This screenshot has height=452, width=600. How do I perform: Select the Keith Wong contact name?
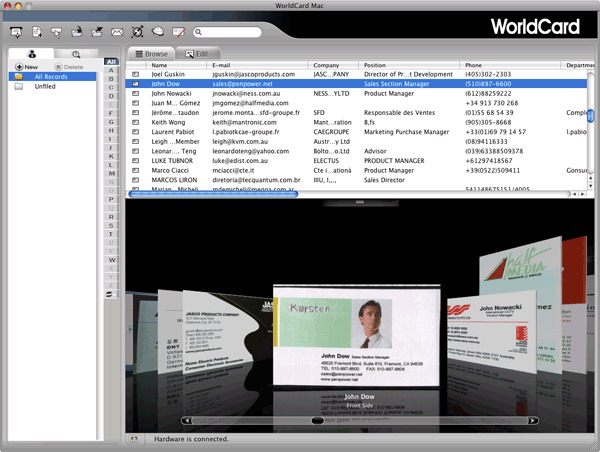(x=168, y=122)
